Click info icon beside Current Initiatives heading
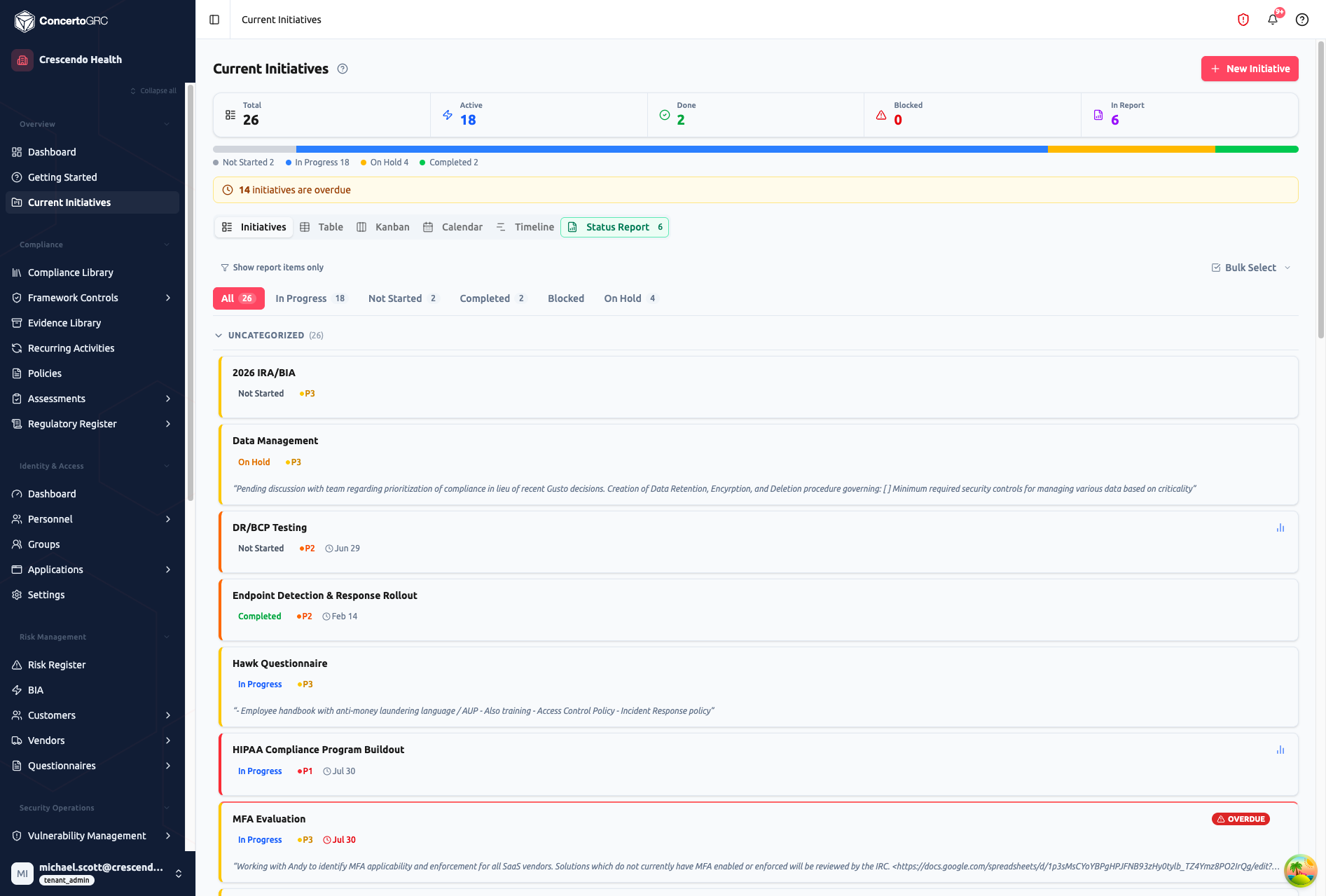This screenshot has height=896, width=1326. 343,69
